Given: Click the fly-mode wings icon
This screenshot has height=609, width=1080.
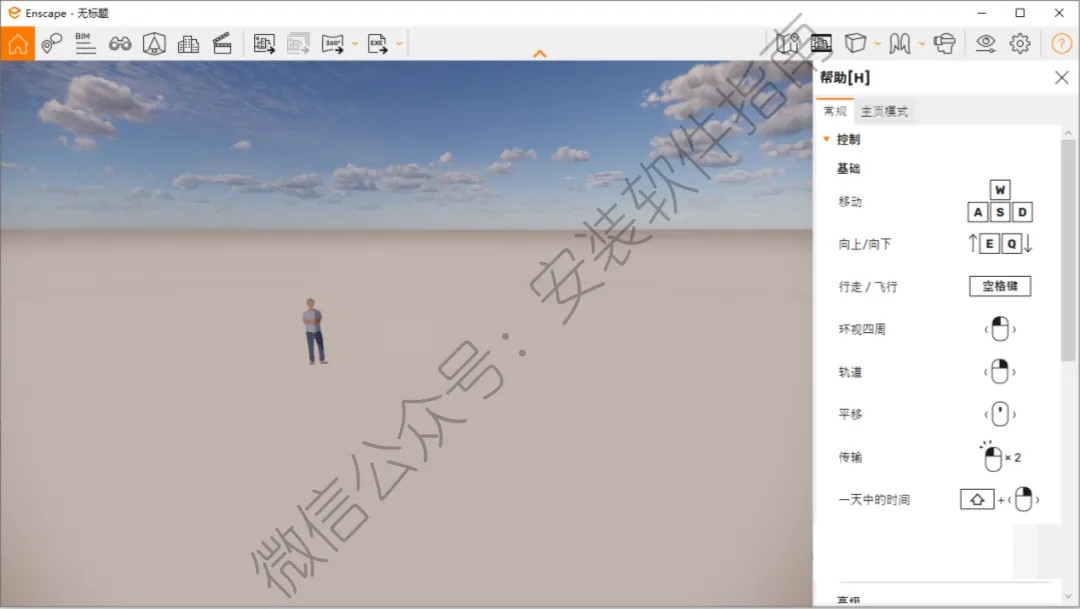Looking at the screenshot, I should [x=900, y=44].
